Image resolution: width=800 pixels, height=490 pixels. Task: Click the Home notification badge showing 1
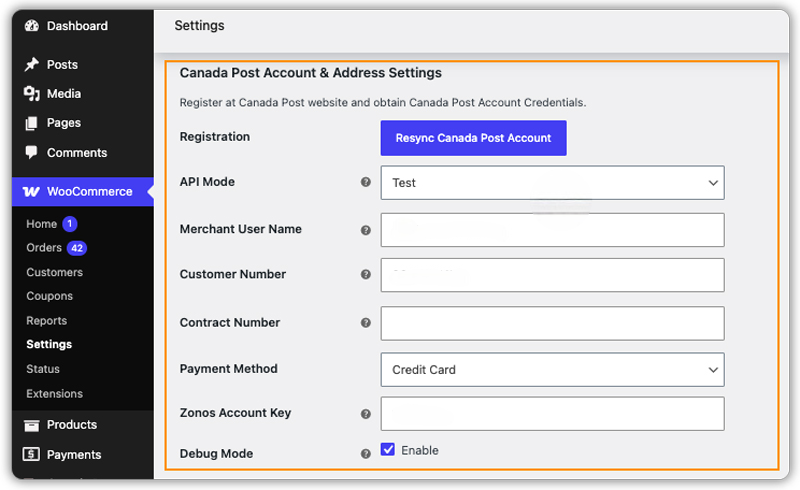[70, 224]
